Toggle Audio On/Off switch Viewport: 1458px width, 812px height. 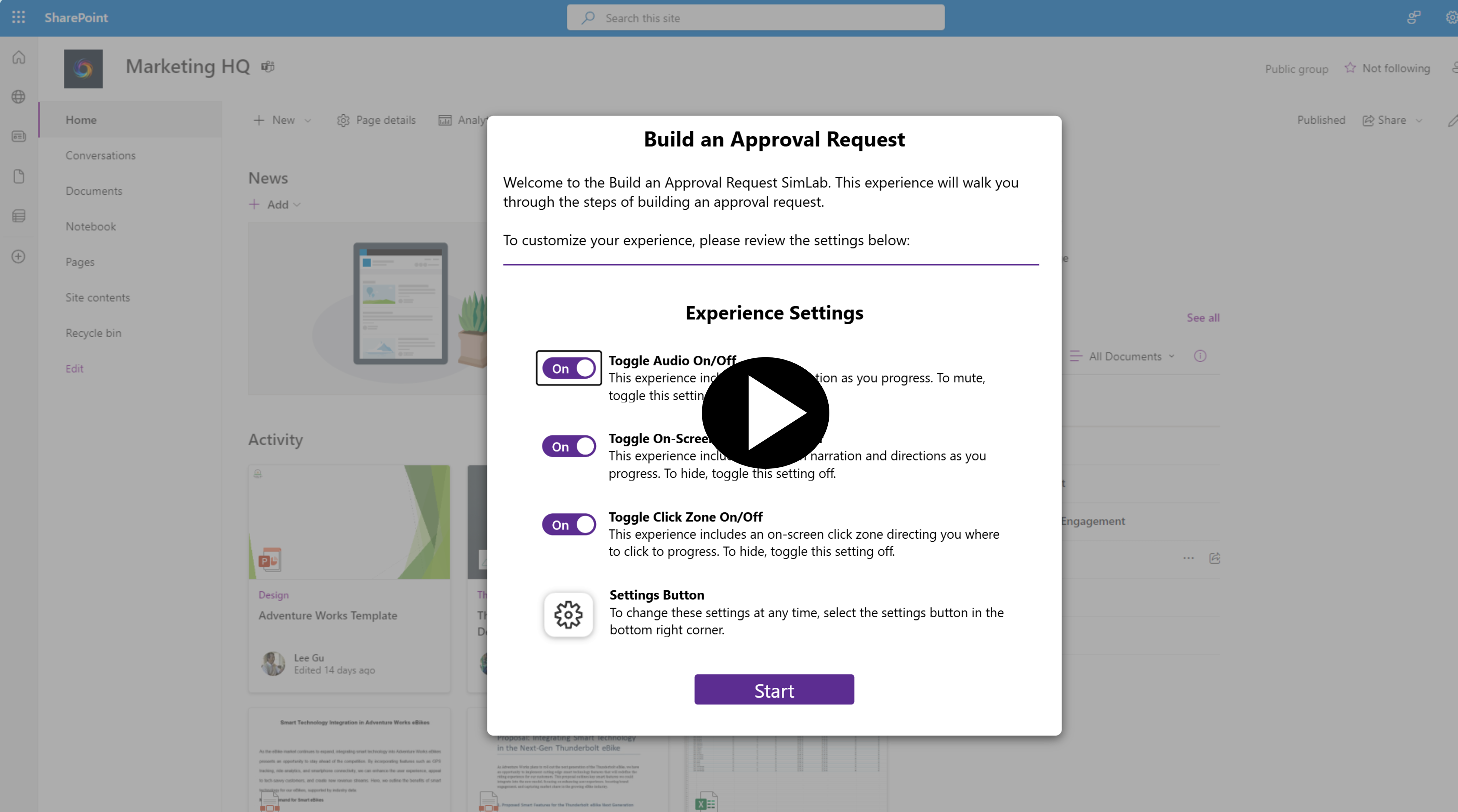pyautogui.click(x=568, y=368)
